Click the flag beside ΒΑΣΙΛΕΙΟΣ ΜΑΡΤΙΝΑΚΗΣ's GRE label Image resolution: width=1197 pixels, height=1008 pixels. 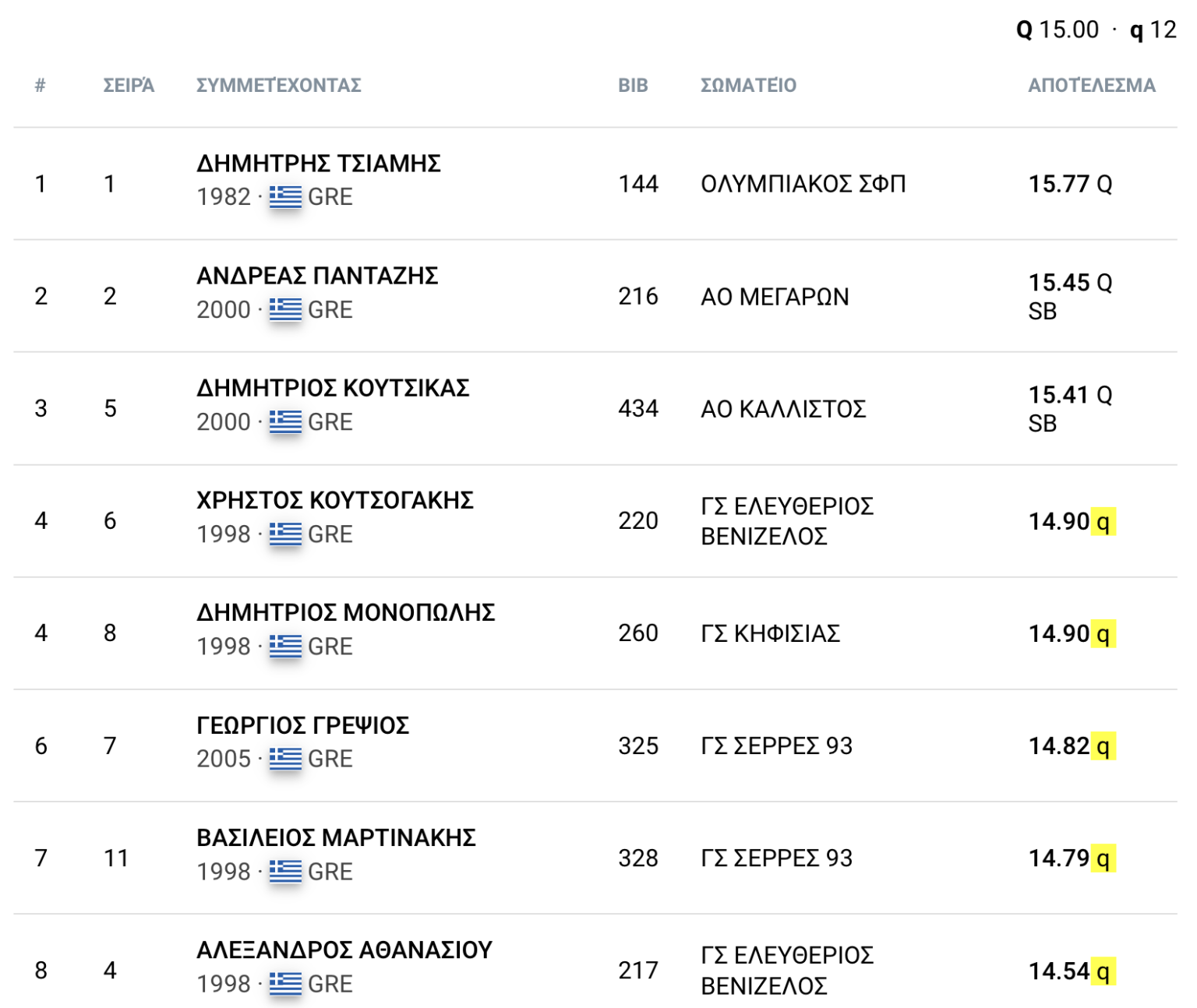click(x=285, y=872)
